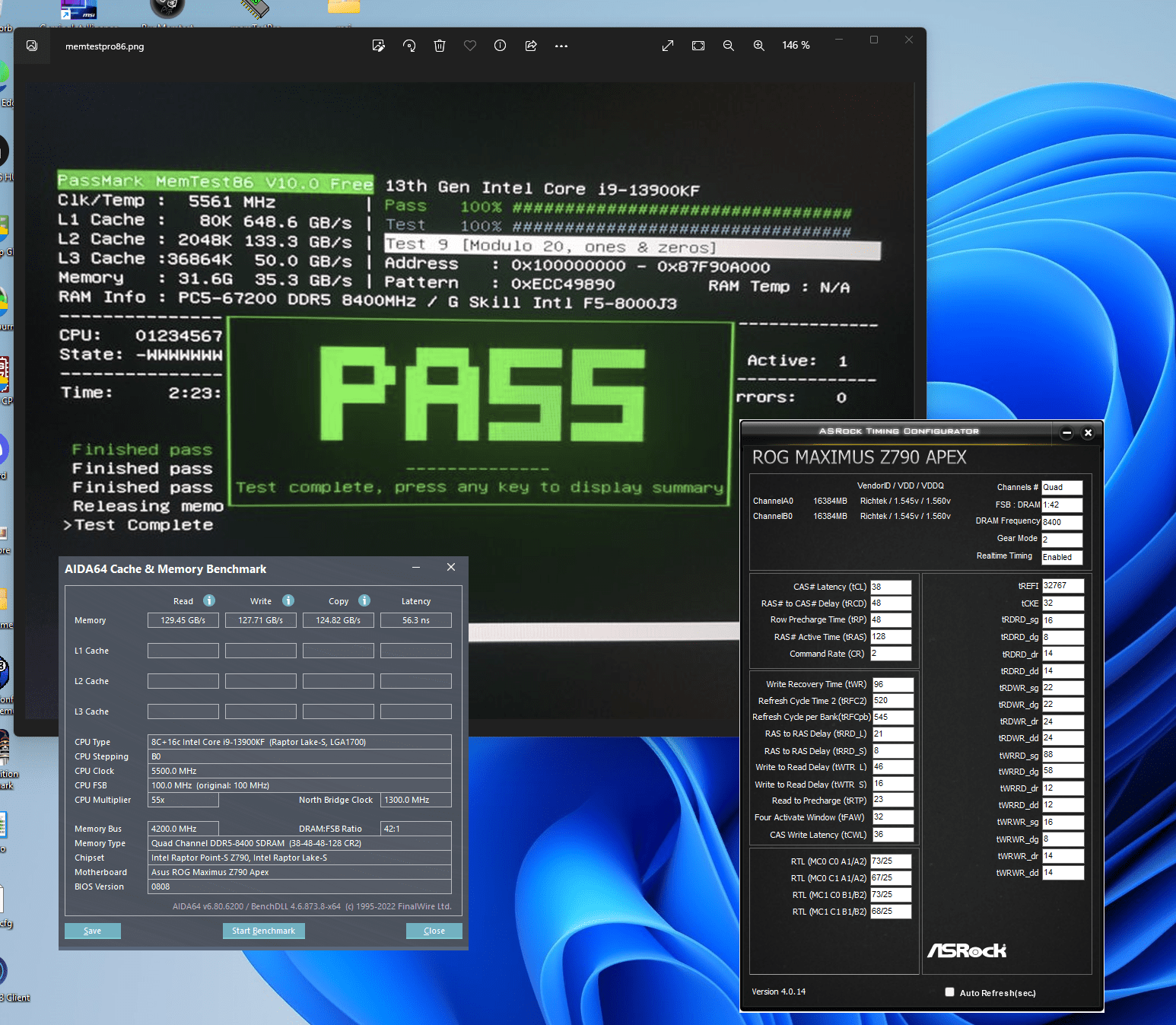
Task: Click the zoom out magnifier icon
Action: coord(728,46)
